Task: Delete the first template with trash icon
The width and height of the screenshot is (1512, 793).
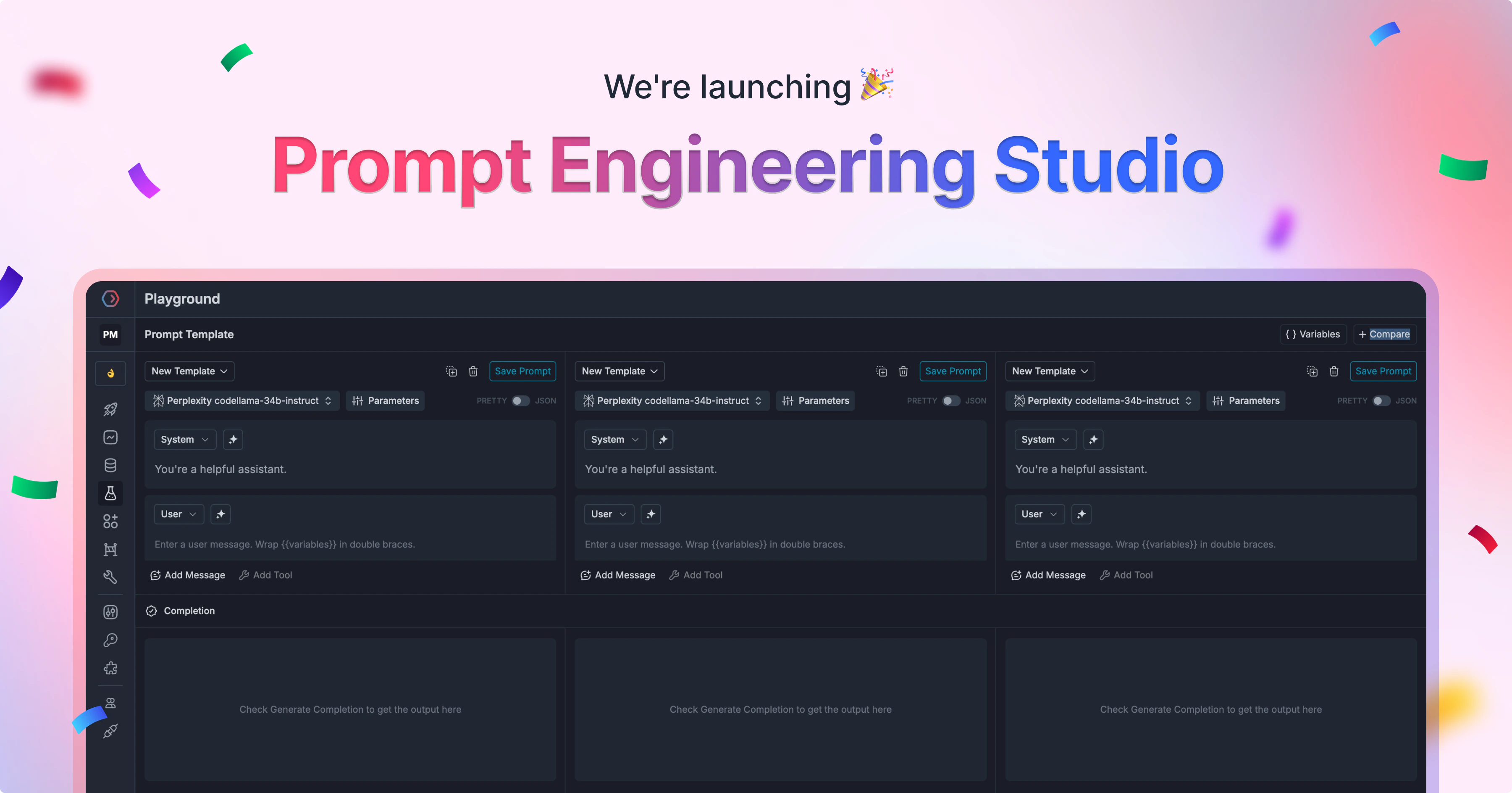Action: (473, 371)
